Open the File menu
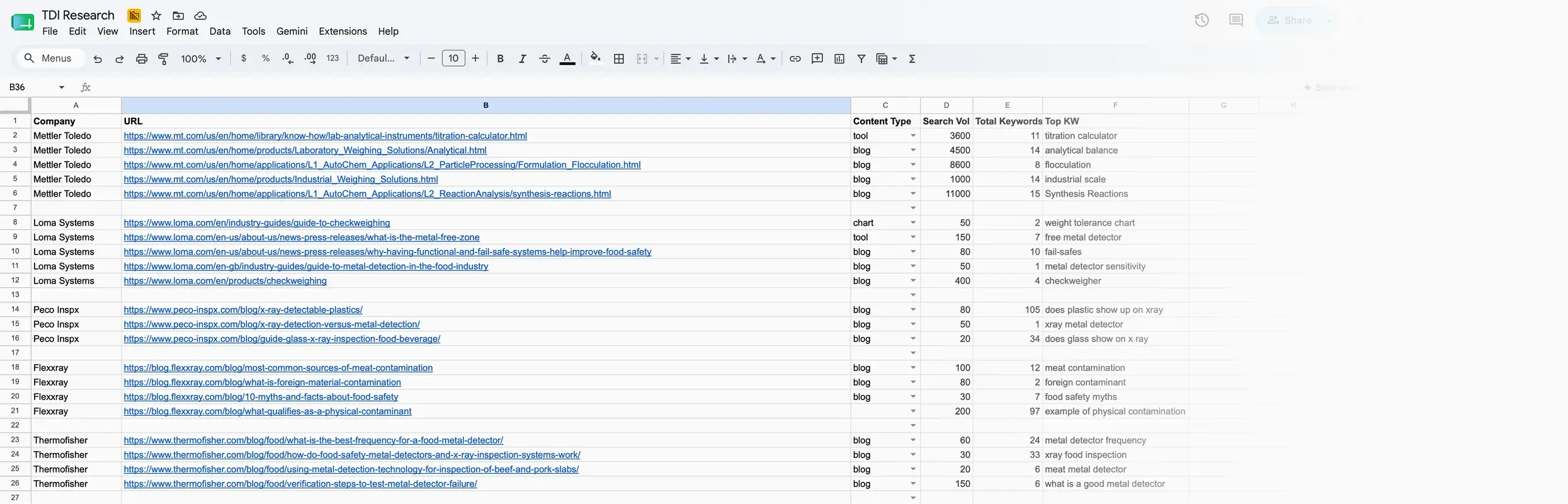1568x504 pixels. 50,31
